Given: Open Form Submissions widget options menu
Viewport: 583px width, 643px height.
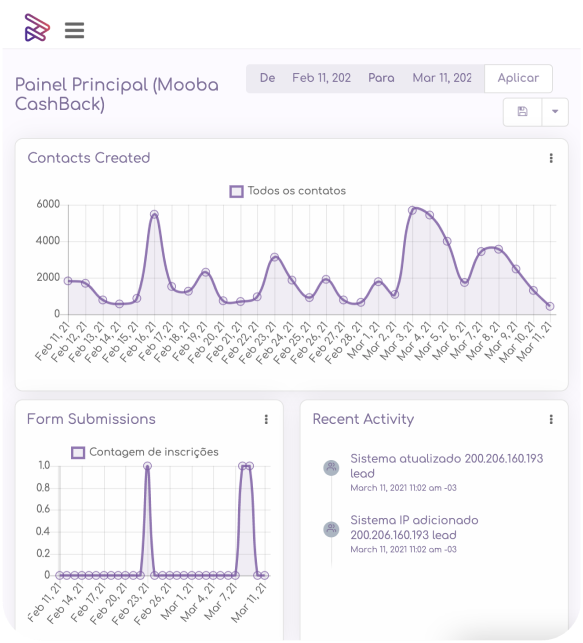Looking at the screenshot, I should 266,419.
